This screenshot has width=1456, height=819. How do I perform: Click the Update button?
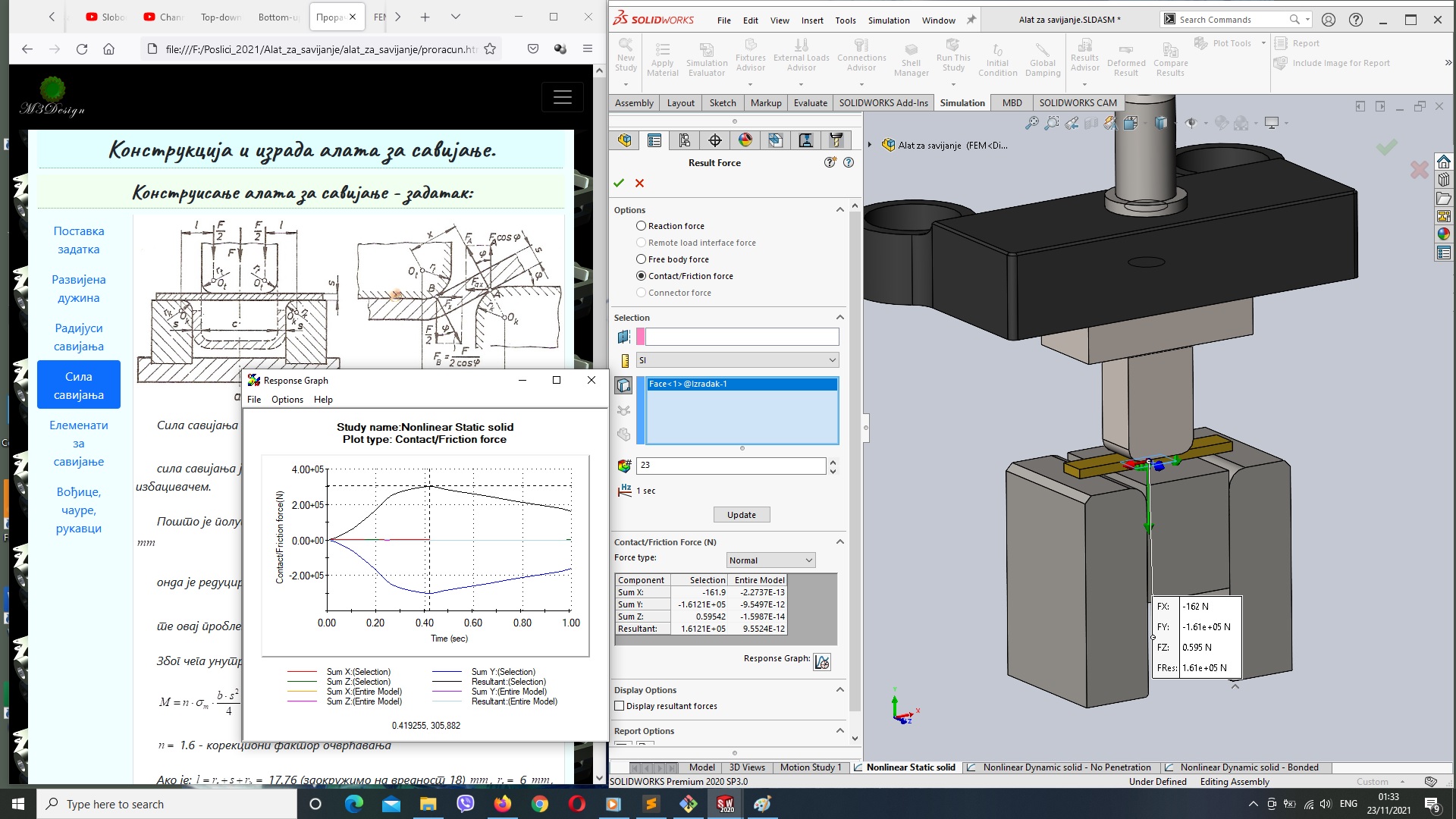coord(742,515)
